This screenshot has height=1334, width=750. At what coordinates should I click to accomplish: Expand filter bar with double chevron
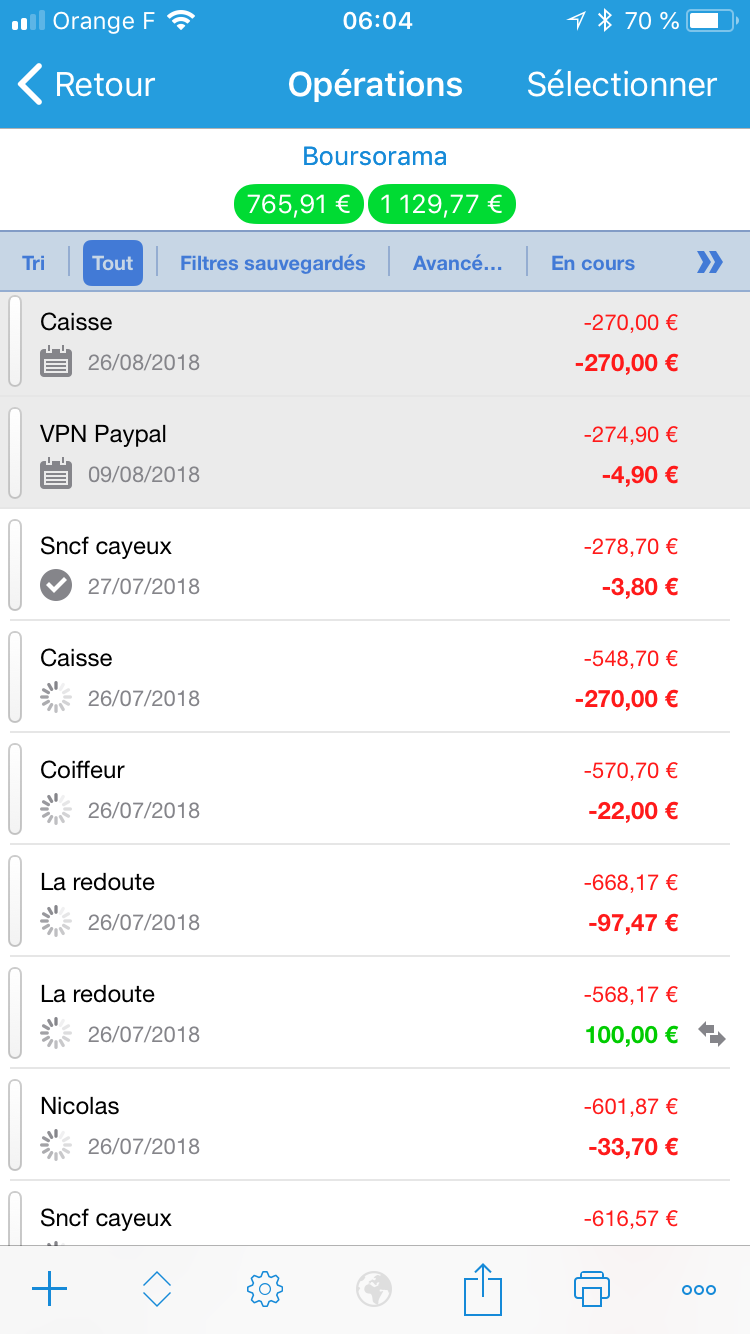[709, 263]
